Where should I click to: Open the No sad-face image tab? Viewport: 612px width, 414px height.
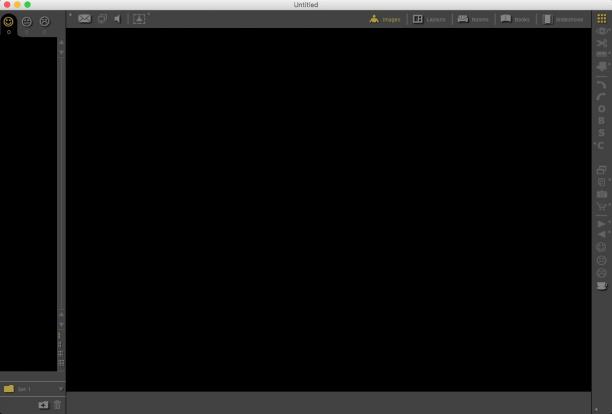pos(44,21)
